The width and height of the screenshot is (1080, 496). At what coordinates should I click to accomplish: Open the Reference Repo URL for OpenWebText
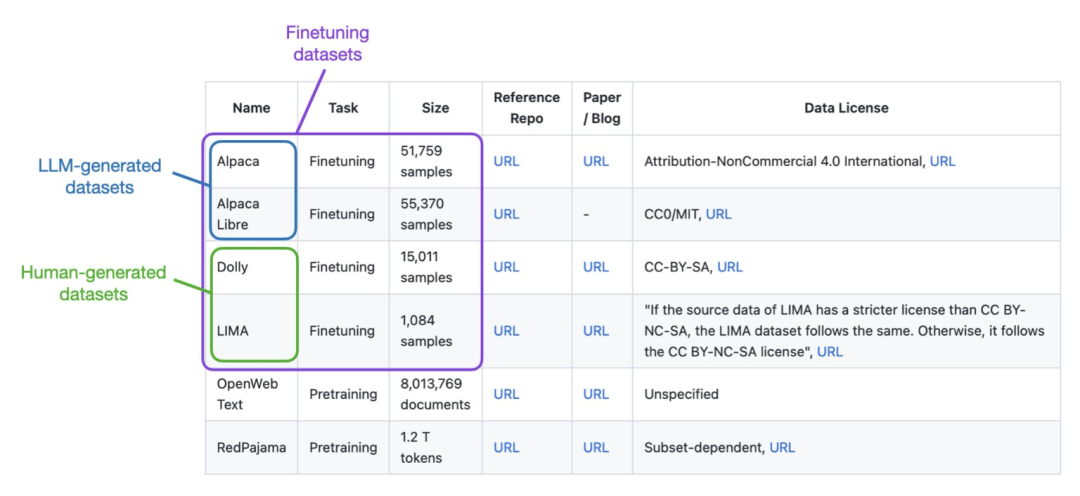pos(506,394)
